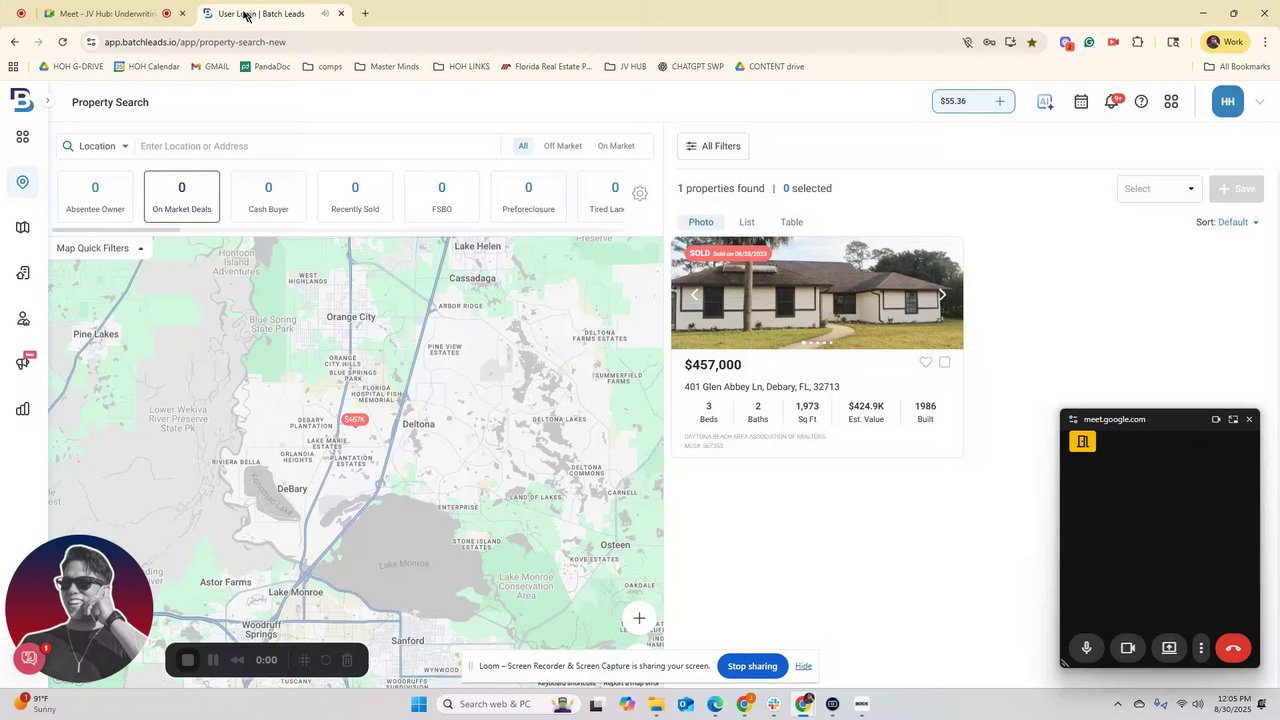Add funds with the $55.36 balance button
The image size is (1280, 720).
click(x=973, y=101)
